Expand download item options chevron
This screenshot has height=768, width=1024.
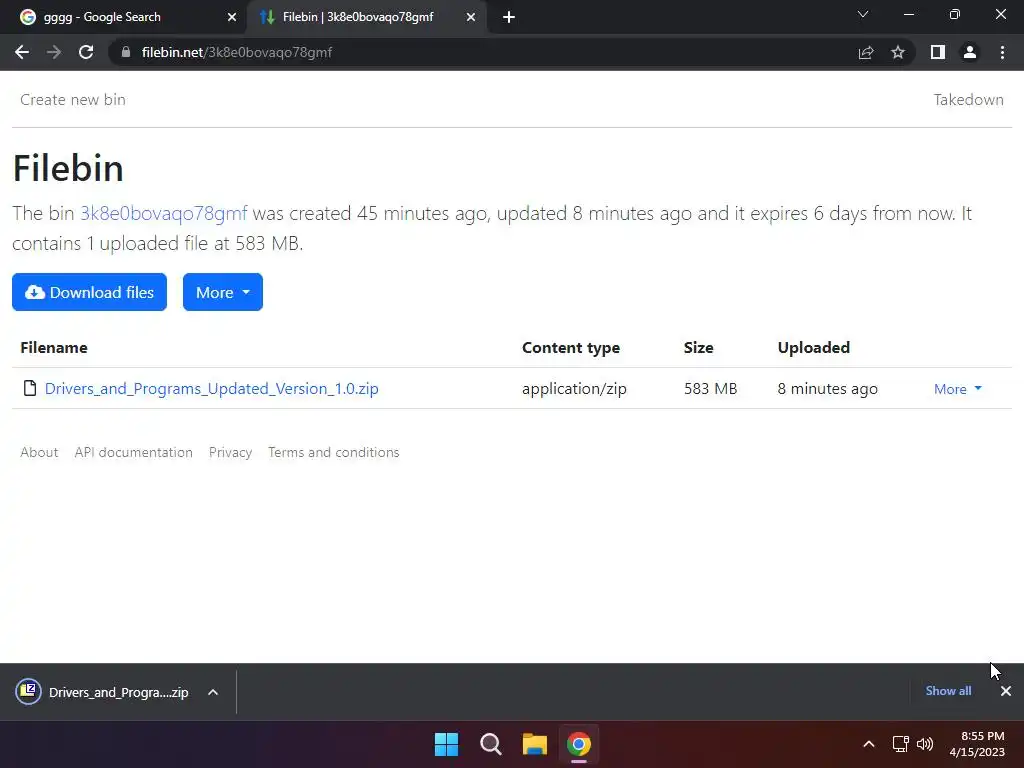point(213,692)
